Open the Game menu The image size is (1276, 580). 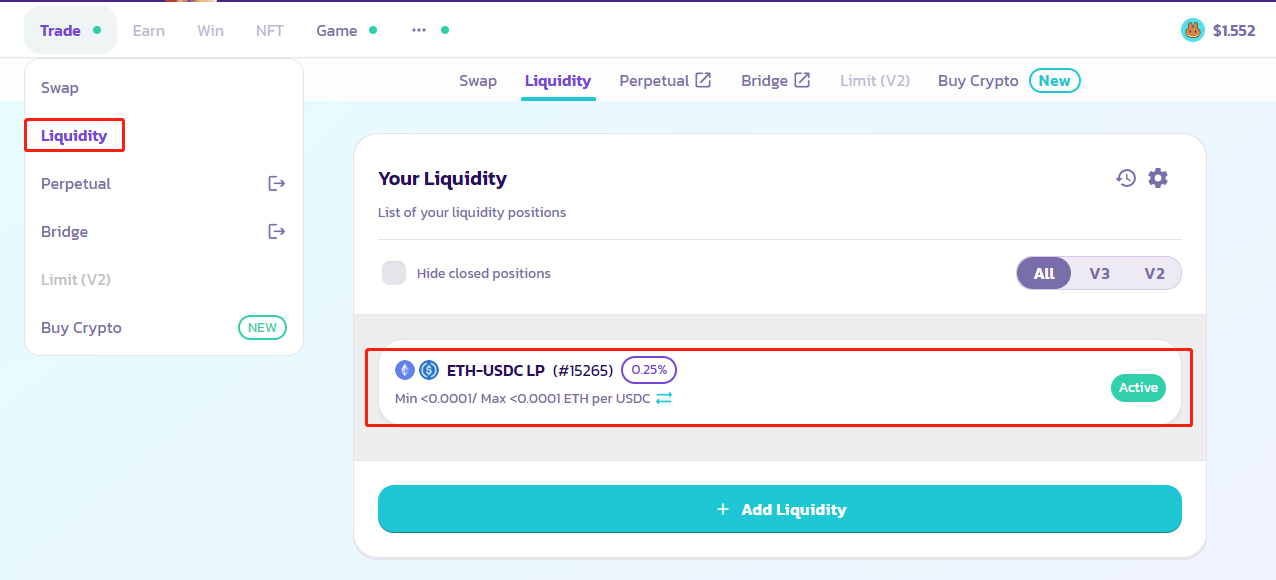pyautogui.click(x=337, y=30)
